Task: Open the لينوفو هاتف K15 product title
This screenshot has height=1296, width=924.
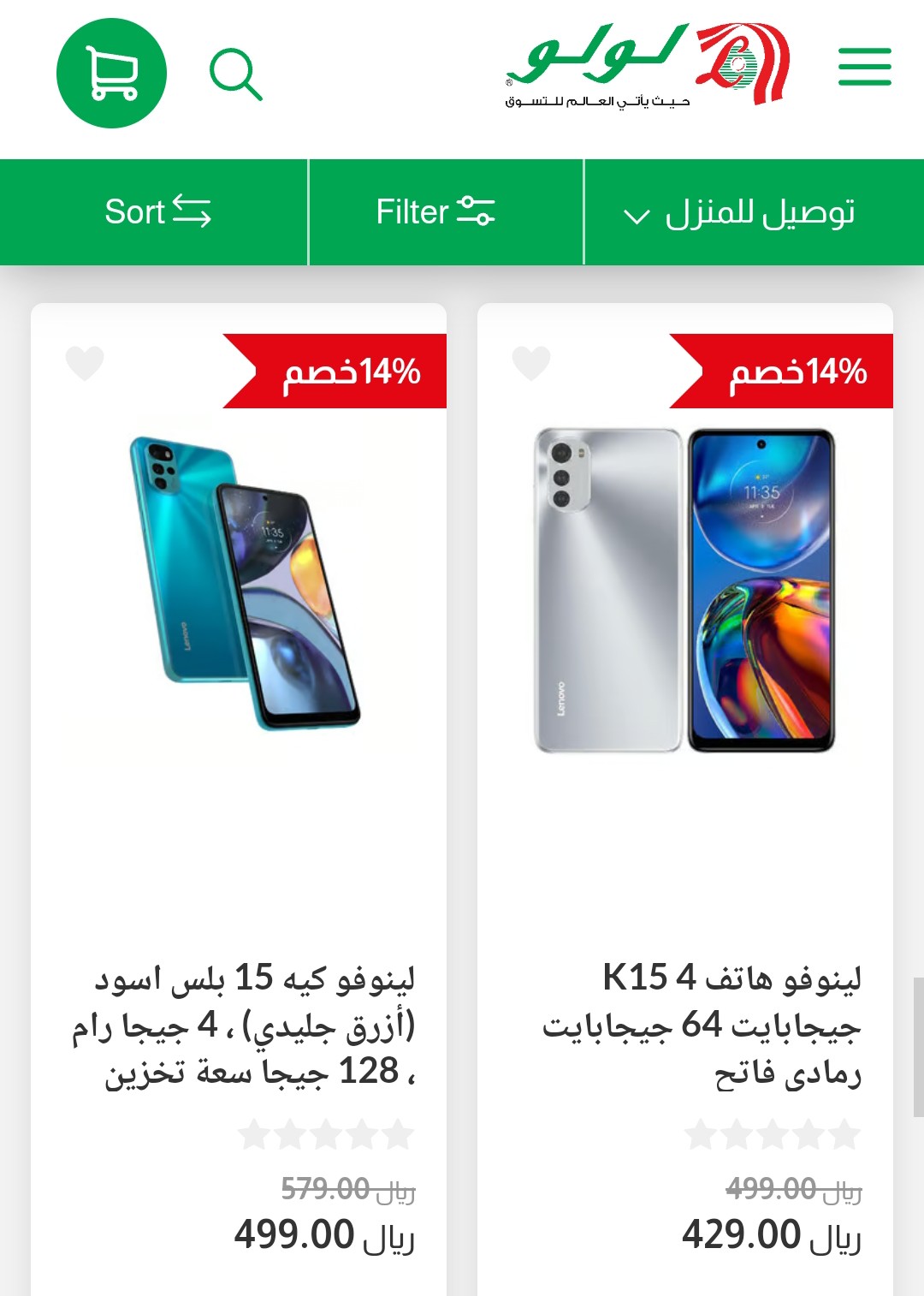Action: coord(702,1025)
